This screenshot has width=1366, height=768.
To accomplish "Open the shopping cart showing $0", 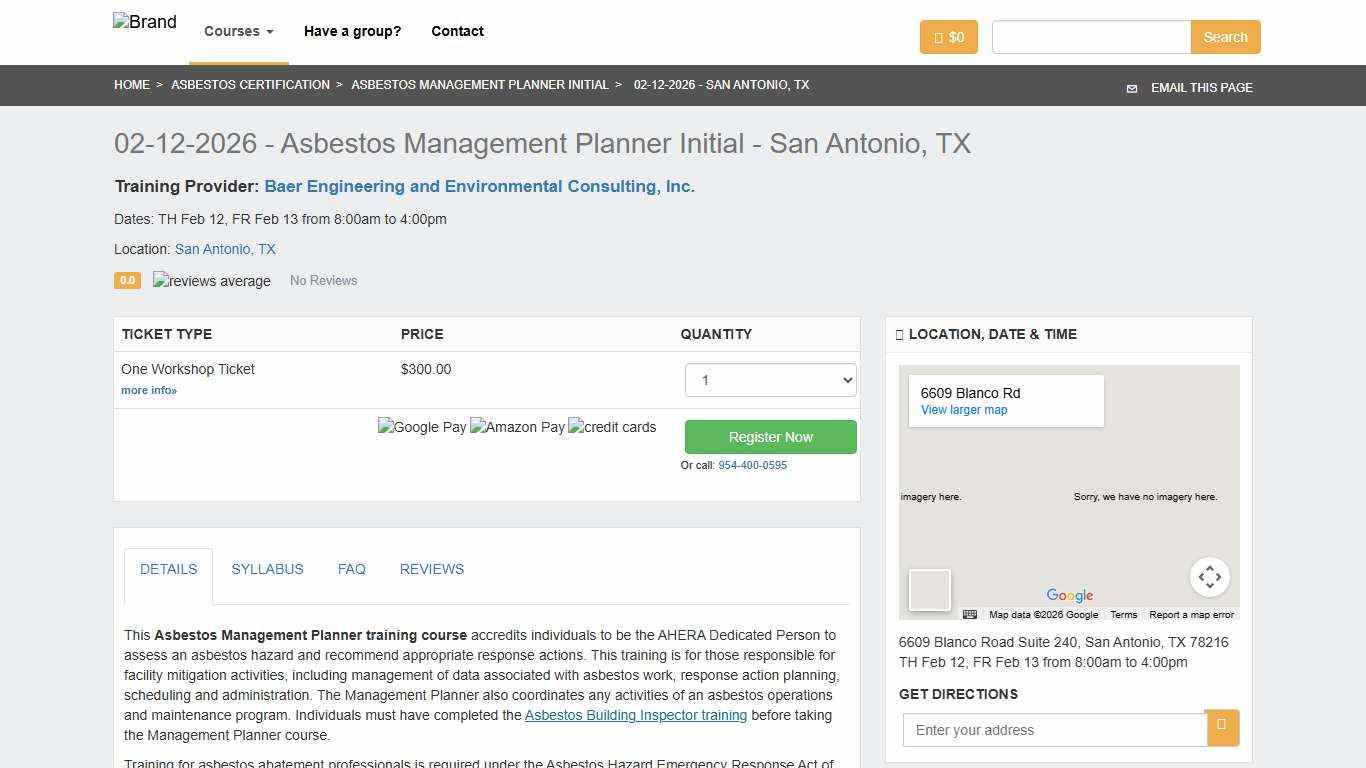I will (x=947, y=37).
